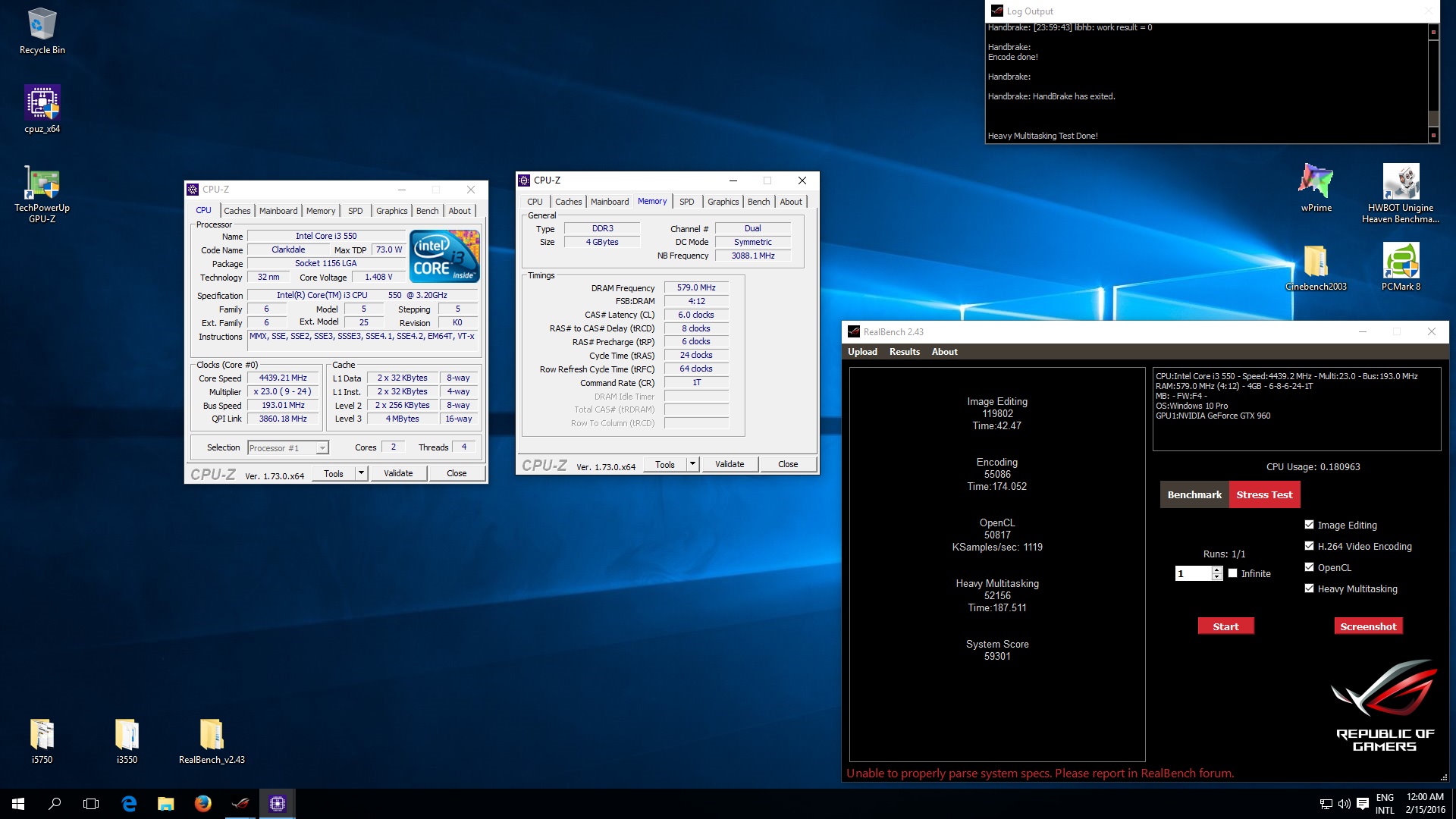Enable the Infinite runs checkbox
1456x819 pixels.
coord(1233,573)
